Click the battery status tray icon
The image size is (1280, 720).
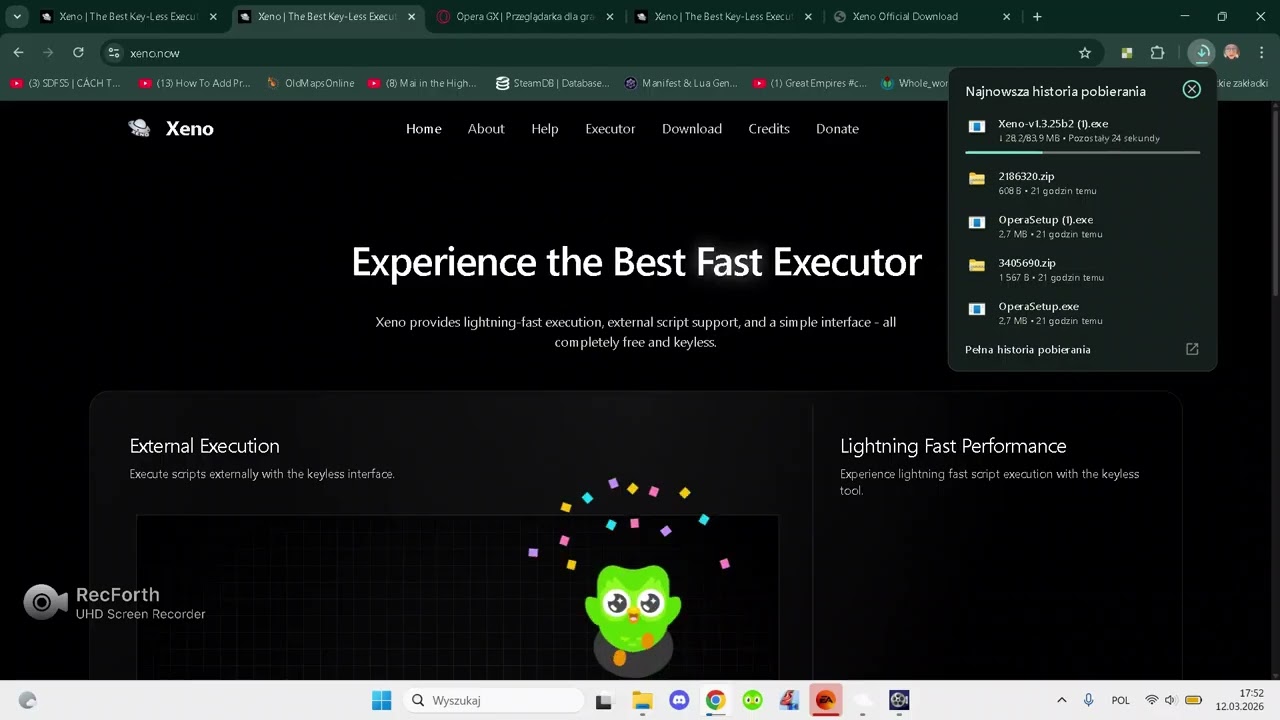1193,701
